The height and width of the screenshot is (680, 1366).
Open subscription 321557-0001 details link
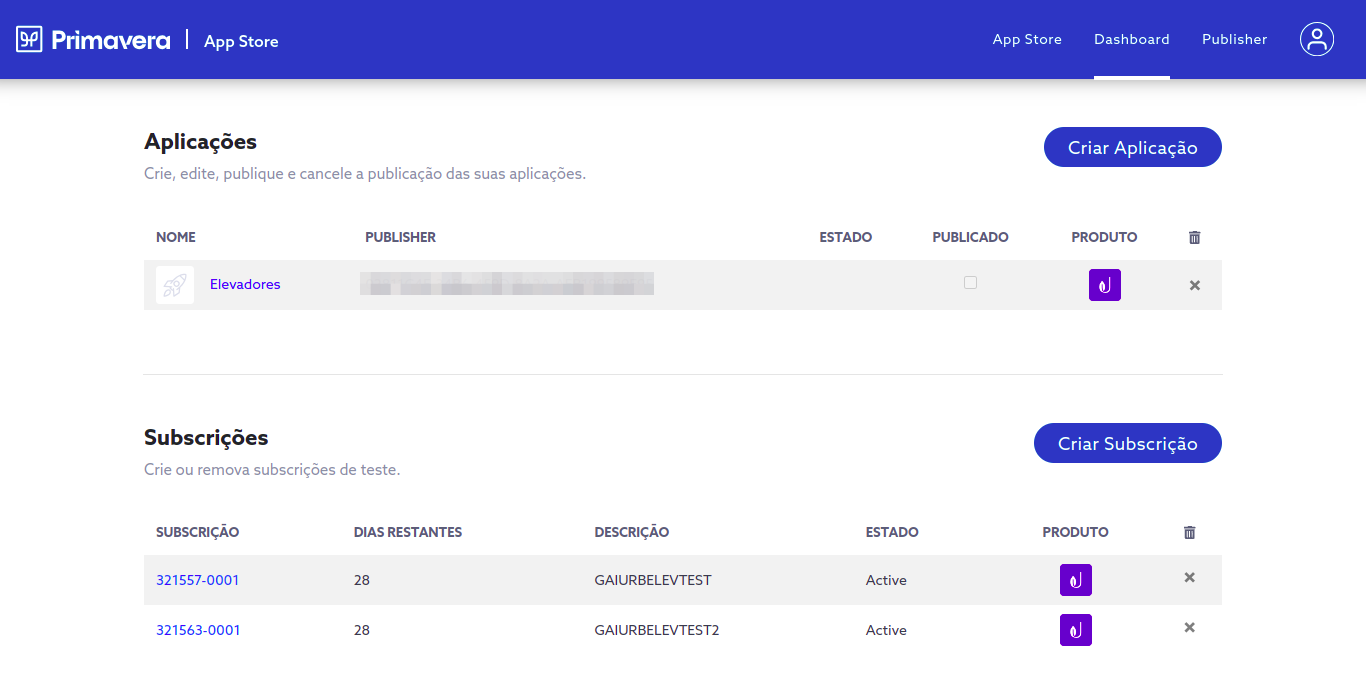coord(197,579)
